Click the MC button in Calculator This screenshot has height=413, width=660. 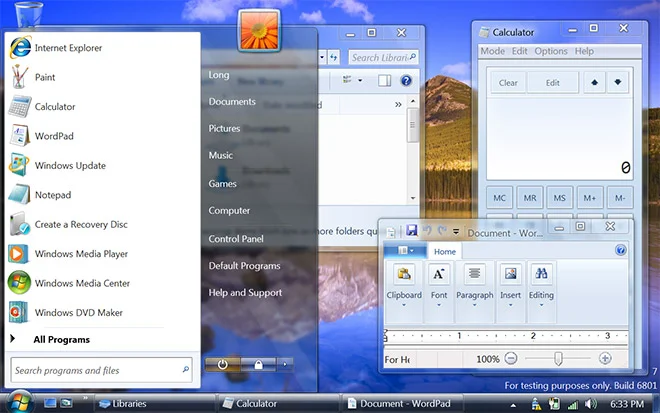click(x=500, y=198)
